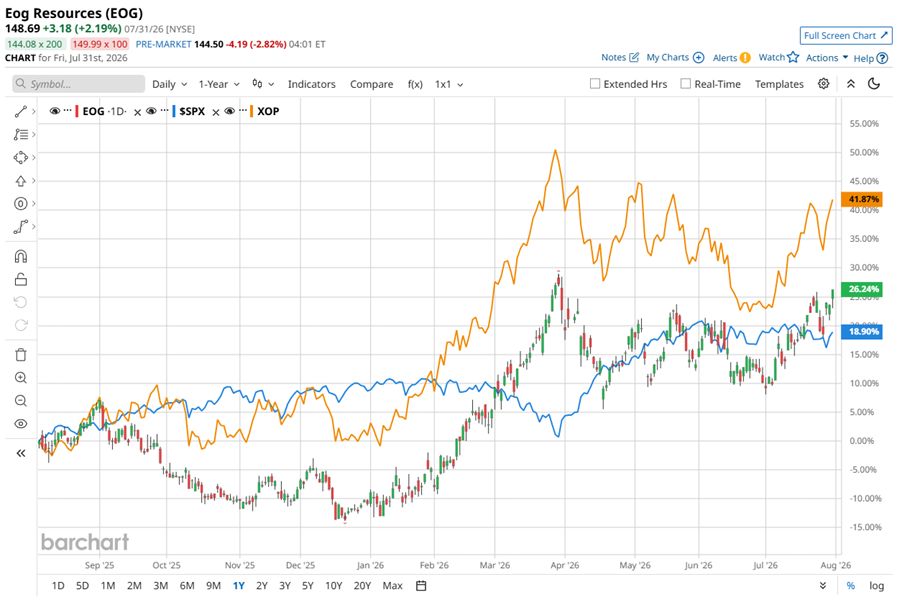Click the Symbol search field
The image size is (902, 605).
[79, 84]
